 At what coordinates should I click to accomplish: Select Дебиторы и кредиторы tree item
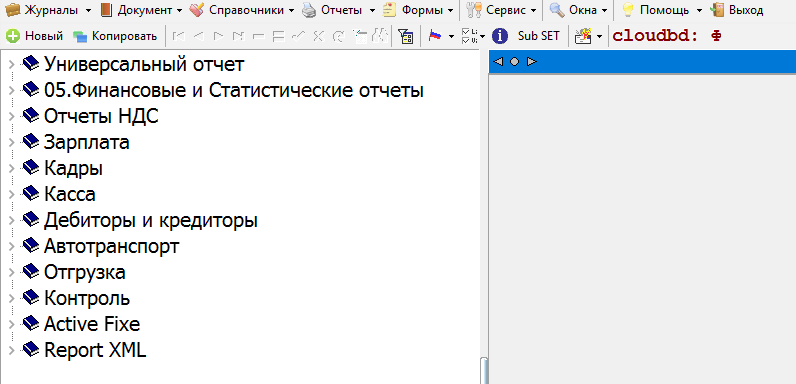click(x=151, y=220)
